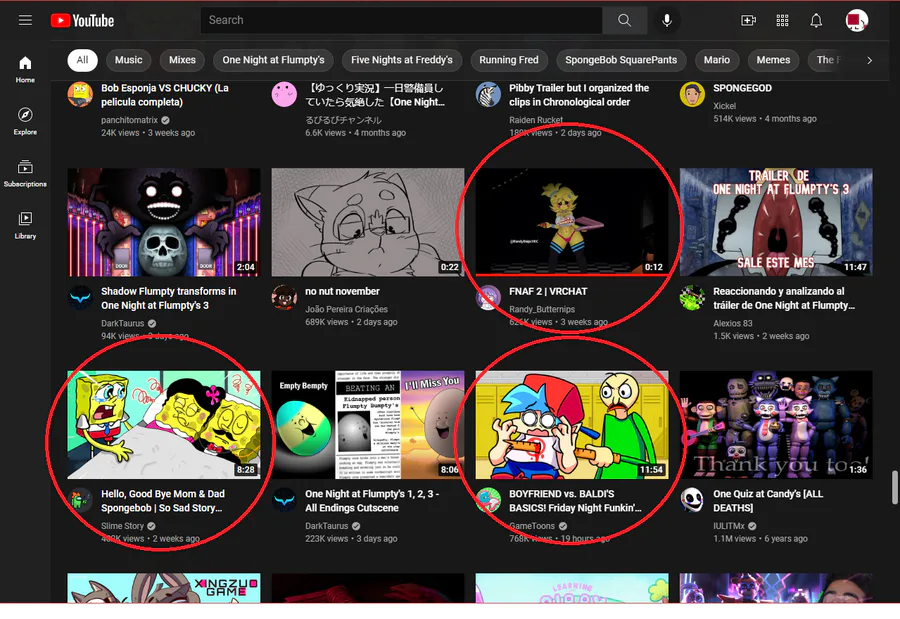Play Boyfriend vs Baldi thumbnail
900x619 pixels.
tap(572, 425)
